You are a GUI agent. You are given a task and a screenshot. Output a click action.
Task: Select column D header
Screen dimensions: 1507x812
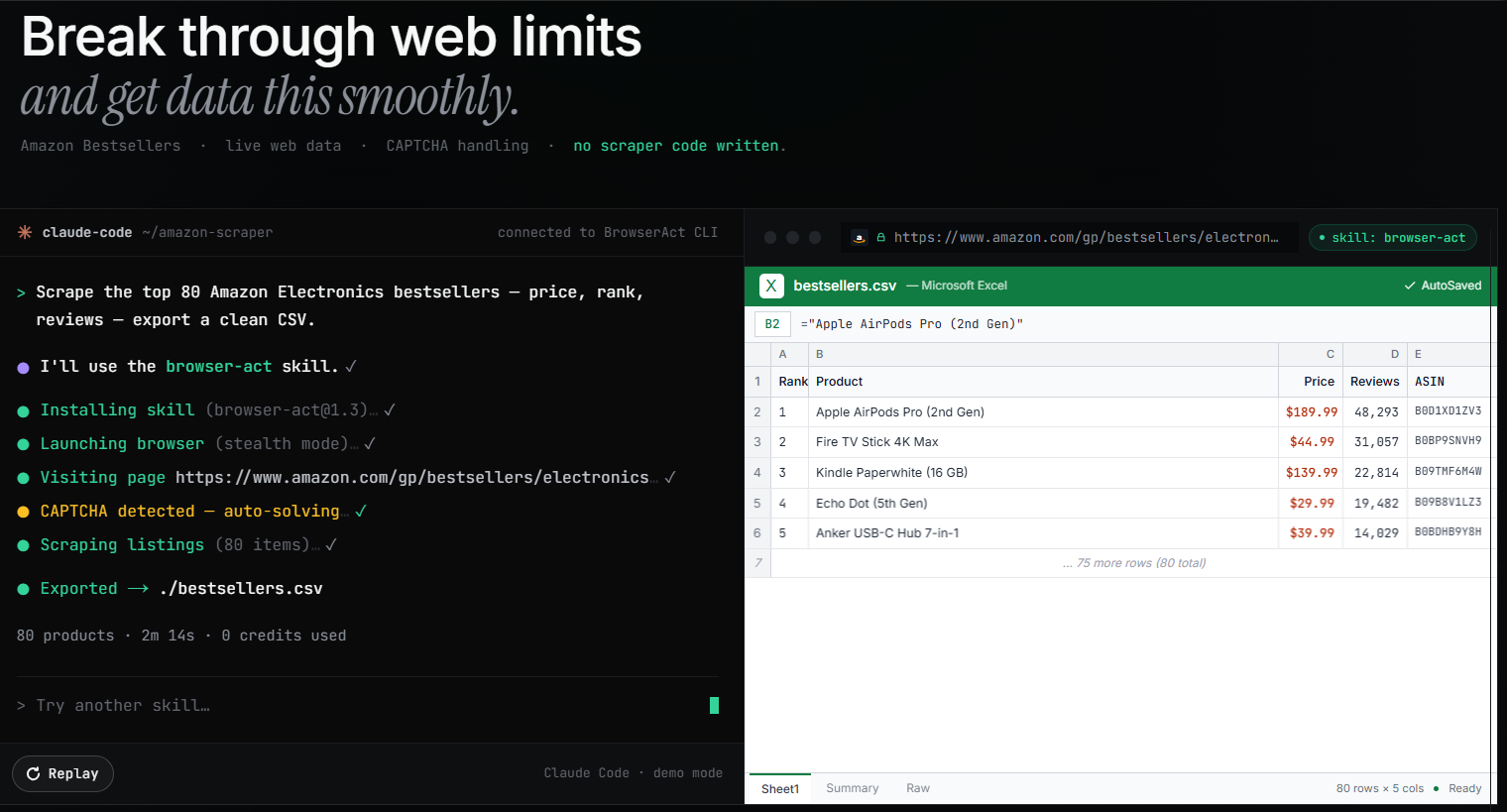tap(1375, 354)
